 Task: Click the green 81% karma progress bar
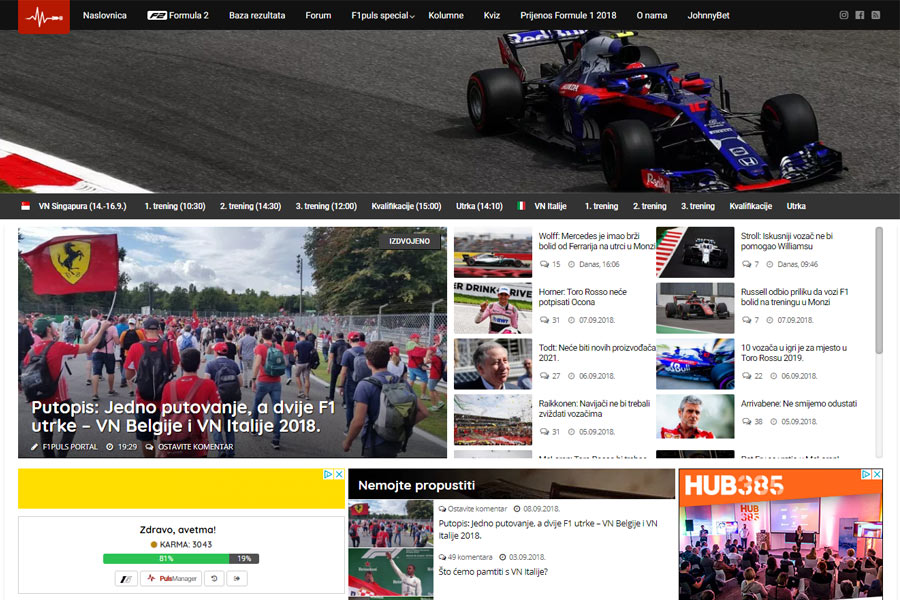[x=166, y=559]
